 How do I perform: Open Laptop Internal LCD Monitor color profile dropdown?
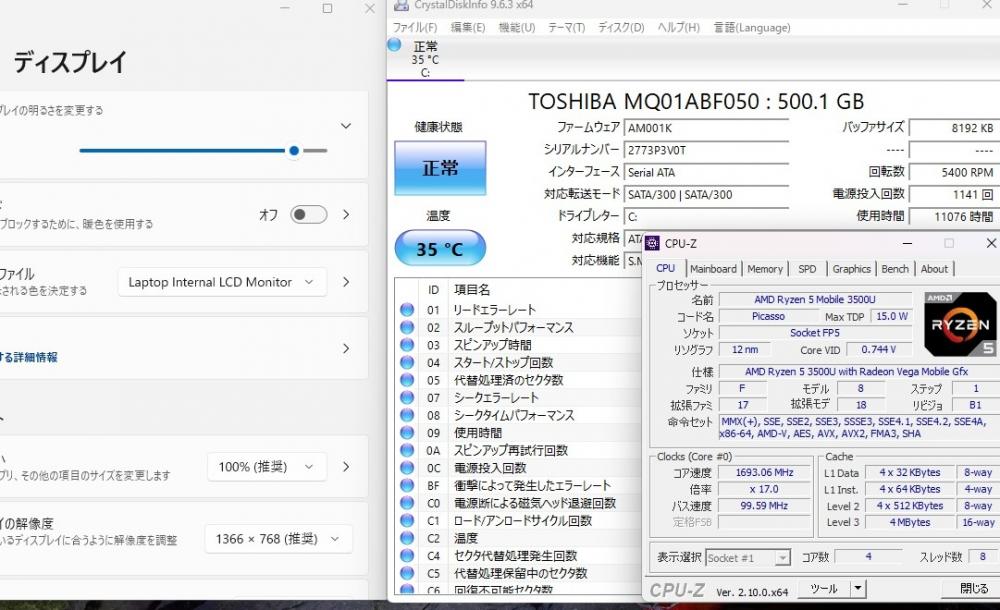(222, 282)
